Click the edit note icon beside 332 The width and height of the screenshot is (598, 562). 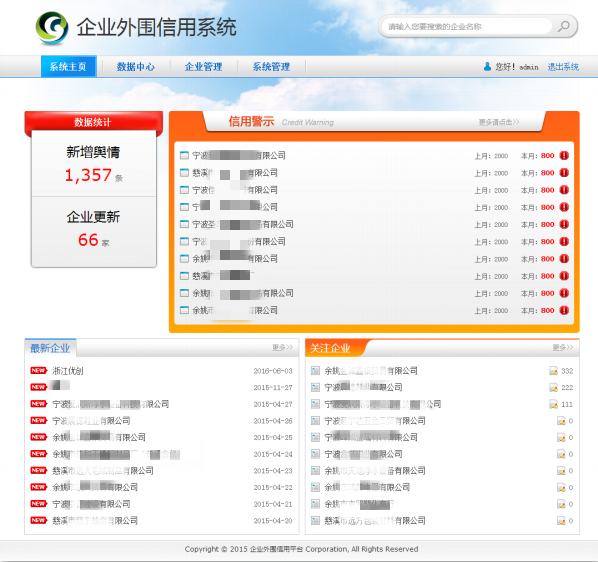(x=553, y=371)
